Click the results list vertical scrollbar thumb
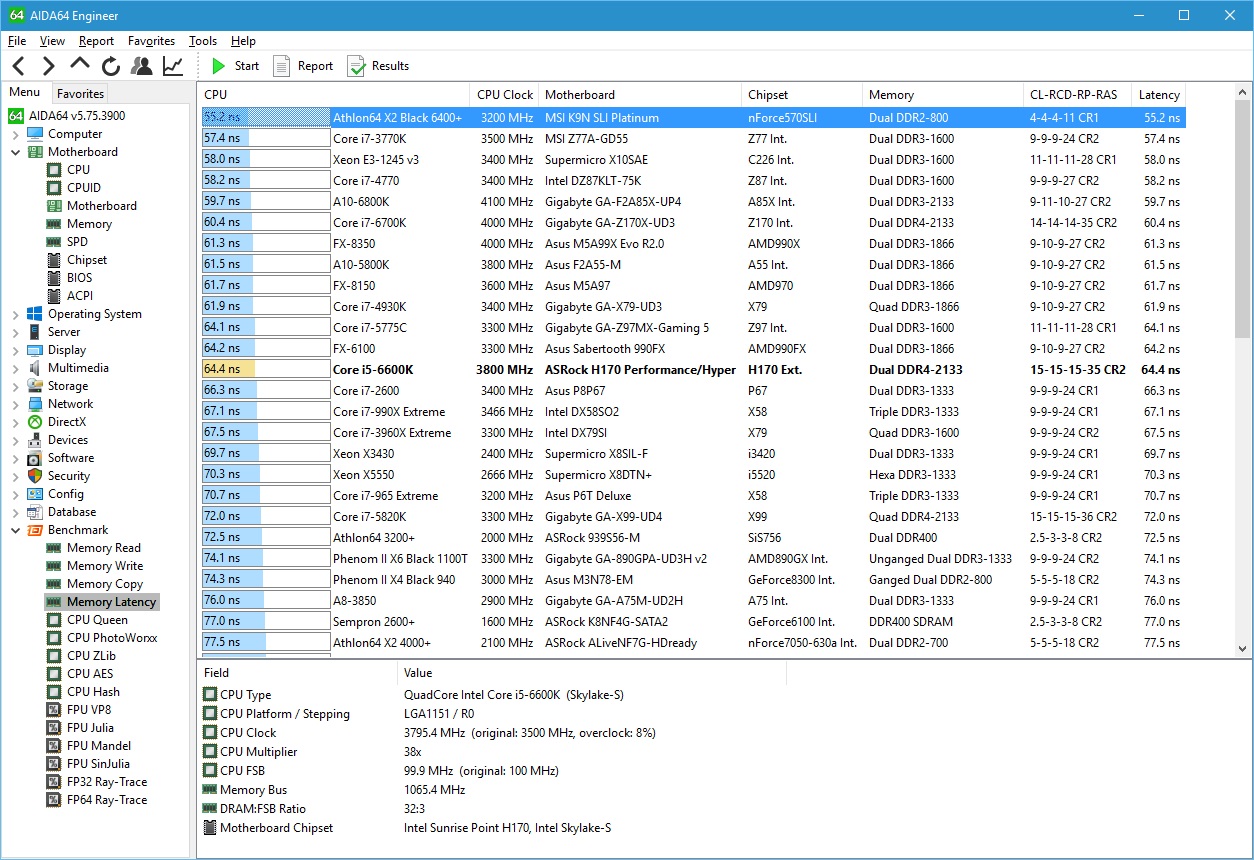1254x860 pixels. (x=1243, y=218)
